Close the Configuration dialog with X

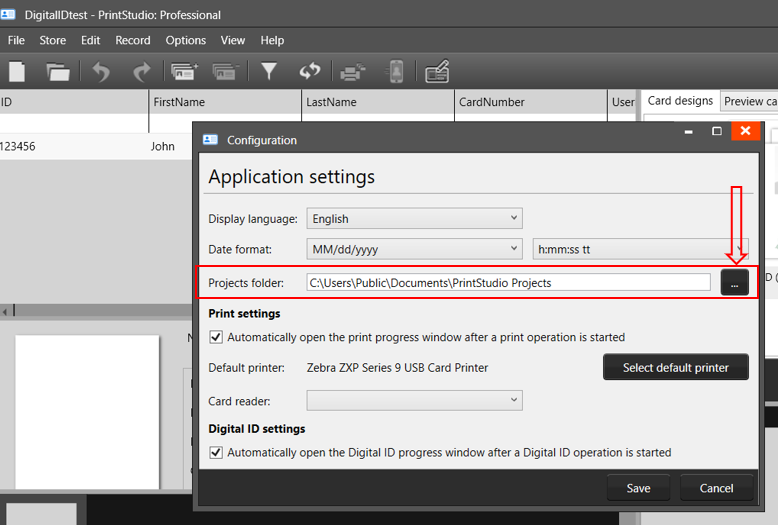coord(745,131)
